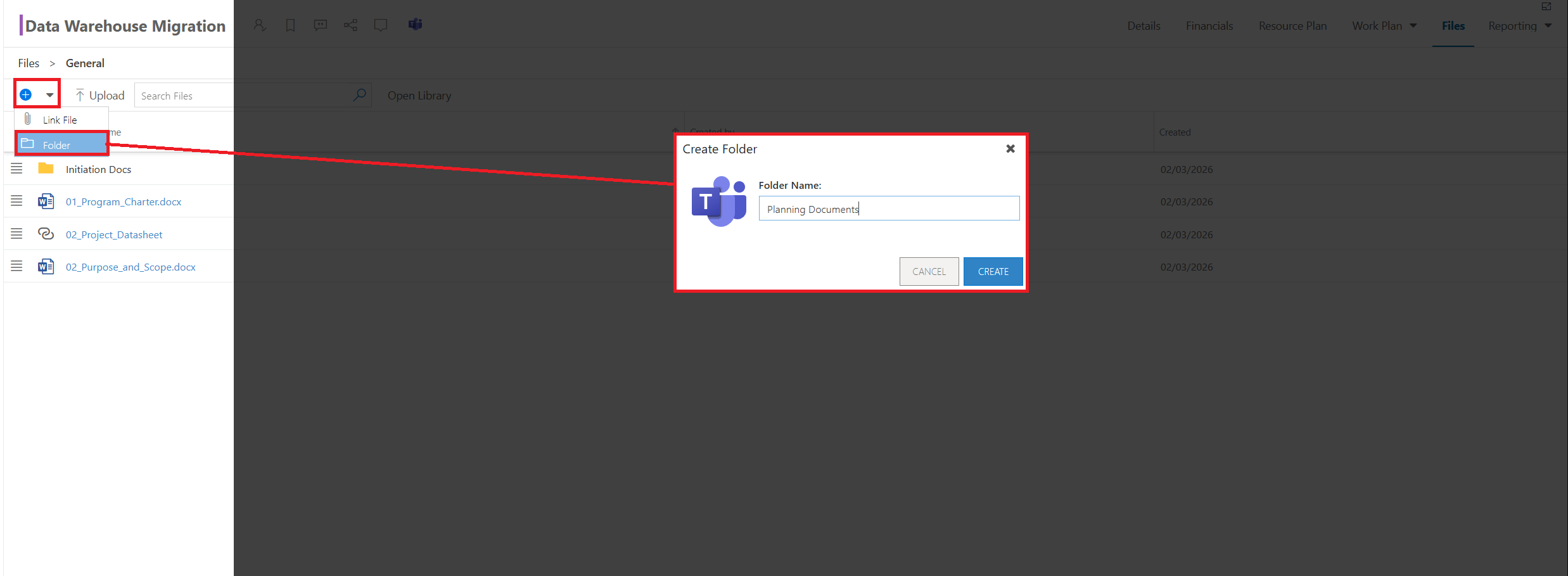
Task: Open the user profile icon in header
Action: (260, 25)
